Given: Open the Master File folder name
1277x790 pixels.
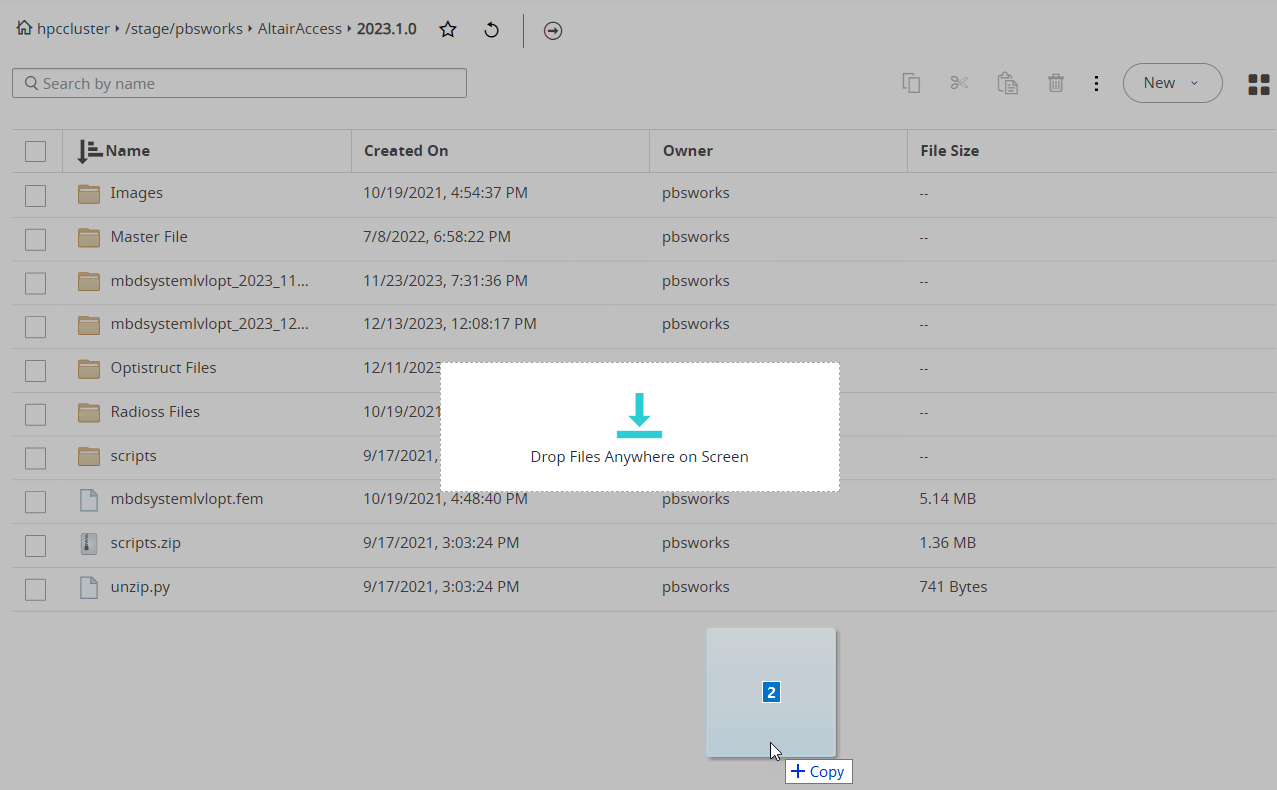Looking at the screenshot, I should 149,237.
